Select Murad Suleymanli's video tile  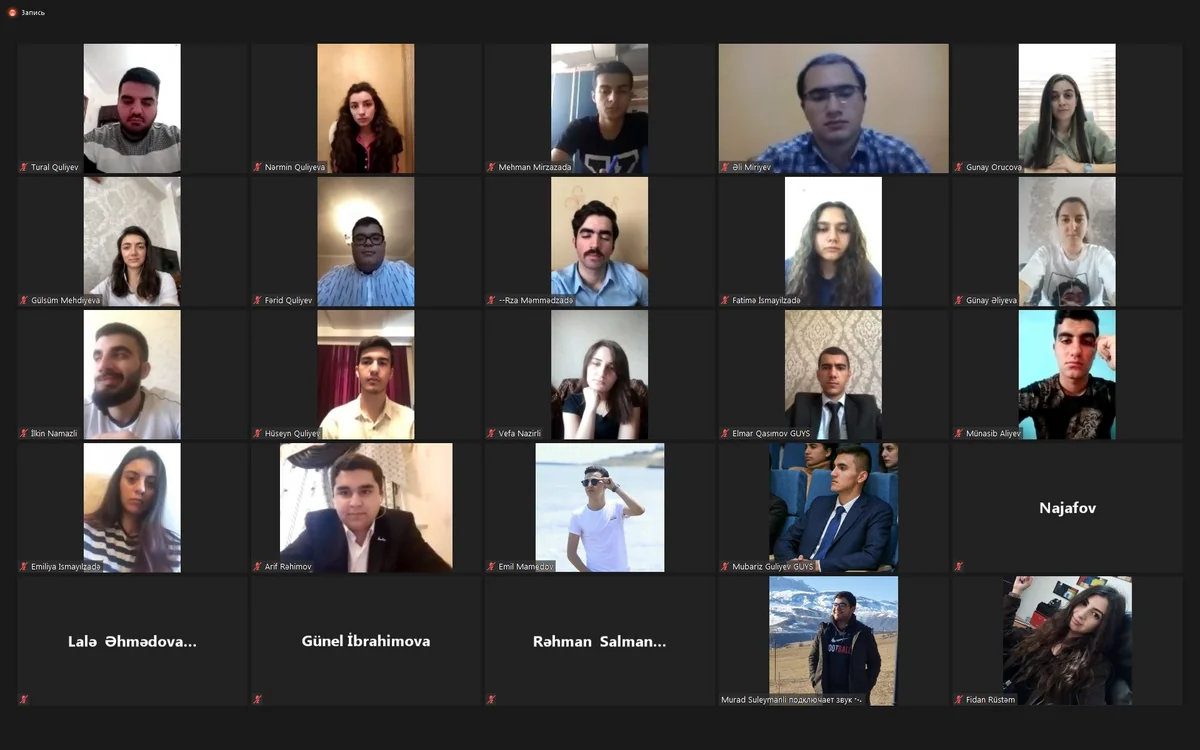pyautogui.click(x=833, y=641)
